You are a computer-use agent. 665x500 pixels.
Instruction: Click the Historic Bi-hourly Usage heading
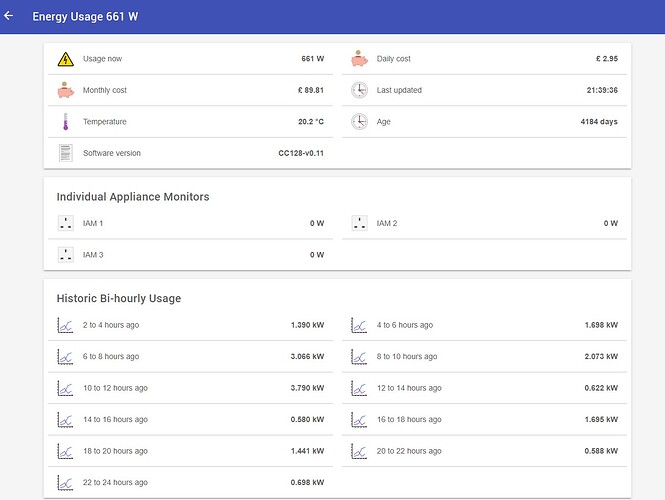coord(119,299)
